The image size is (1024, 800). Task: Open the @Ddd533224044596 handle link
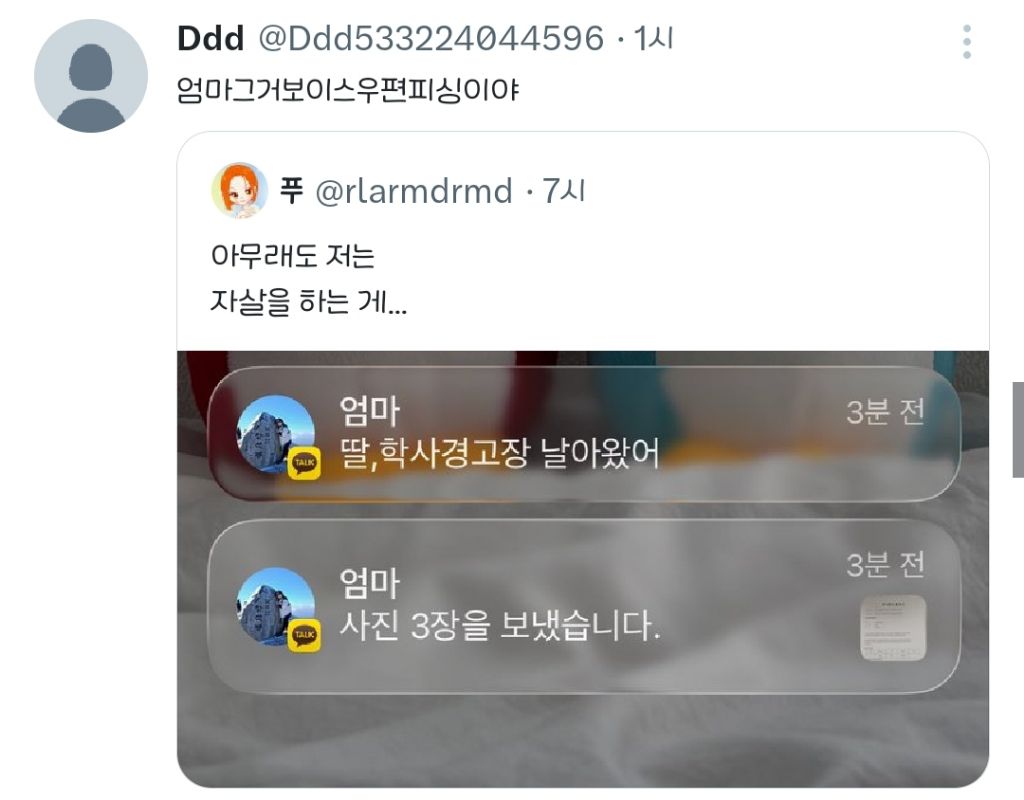click(x=431, y=39)
